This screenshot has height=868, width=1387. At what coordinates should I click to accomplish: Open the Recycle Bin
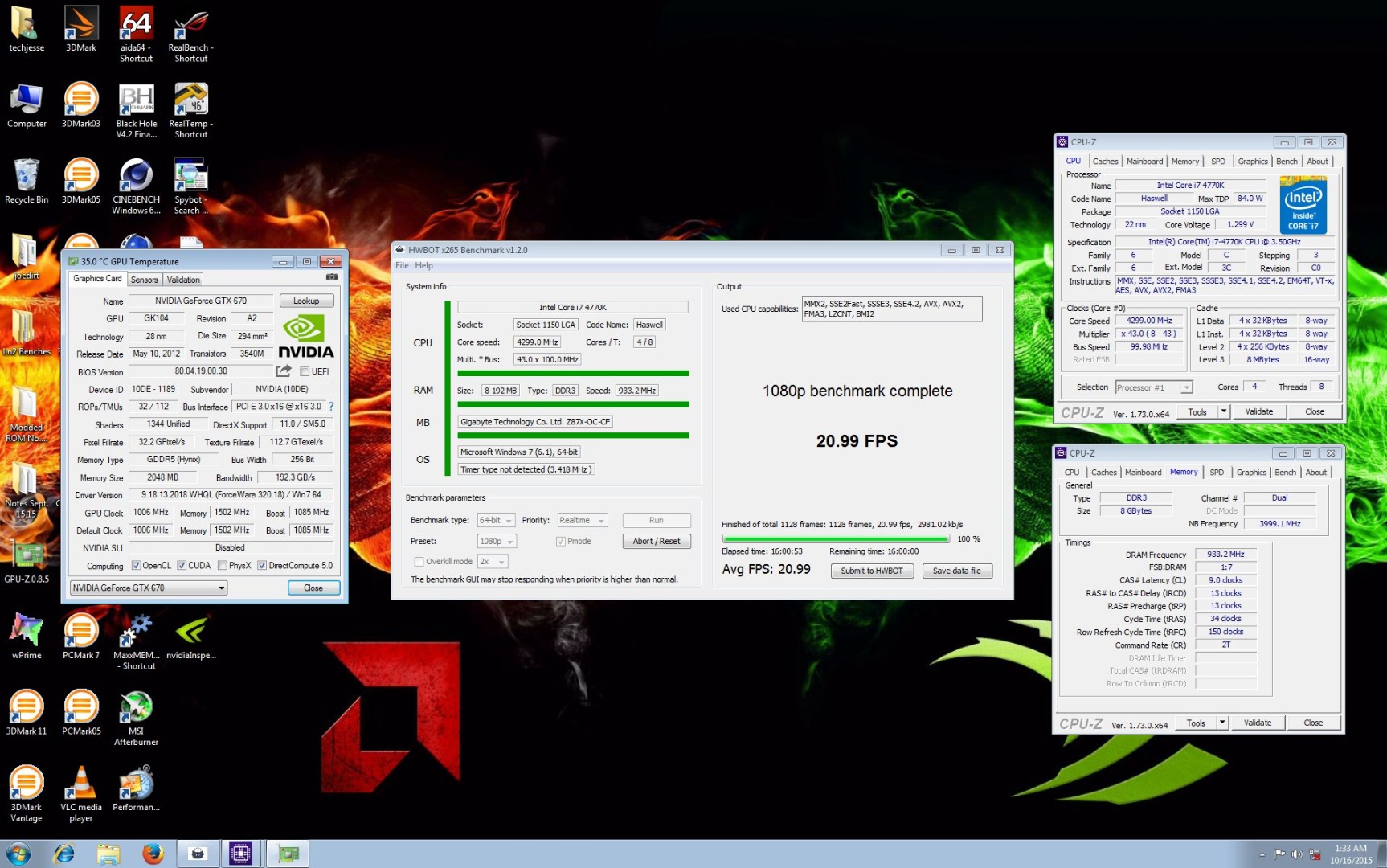[27, 182]
